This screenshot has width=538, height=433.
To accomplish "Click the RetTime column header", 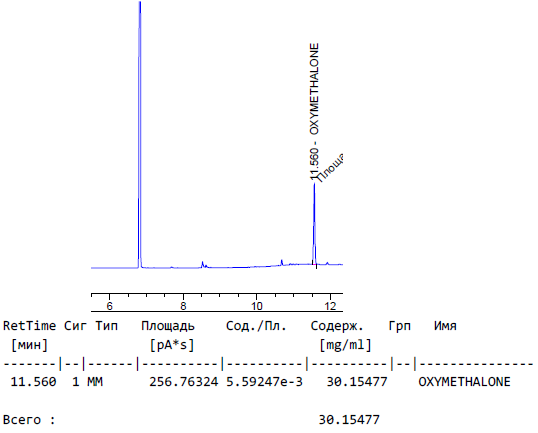I will 30,326.
